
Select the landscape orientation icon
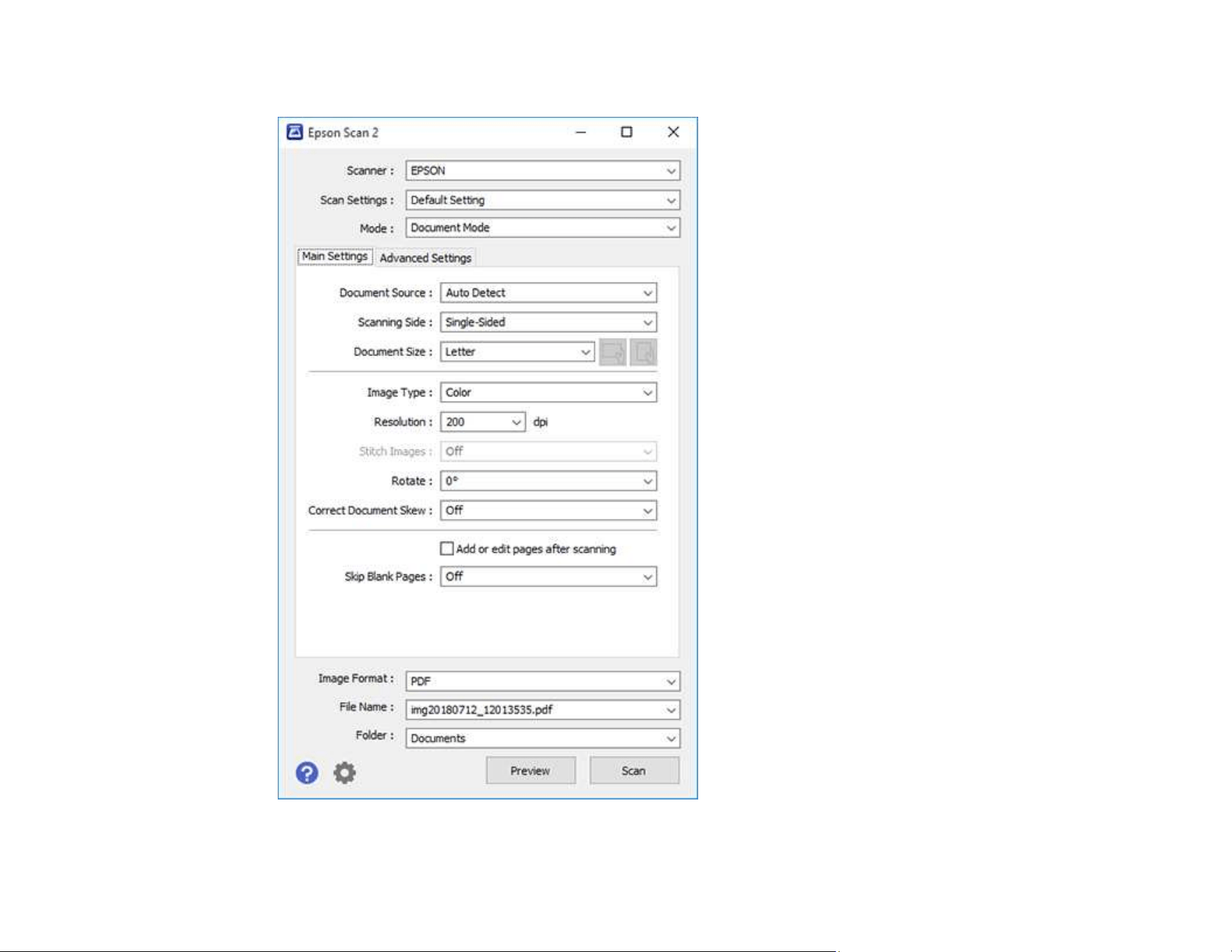tap(613, 352)
